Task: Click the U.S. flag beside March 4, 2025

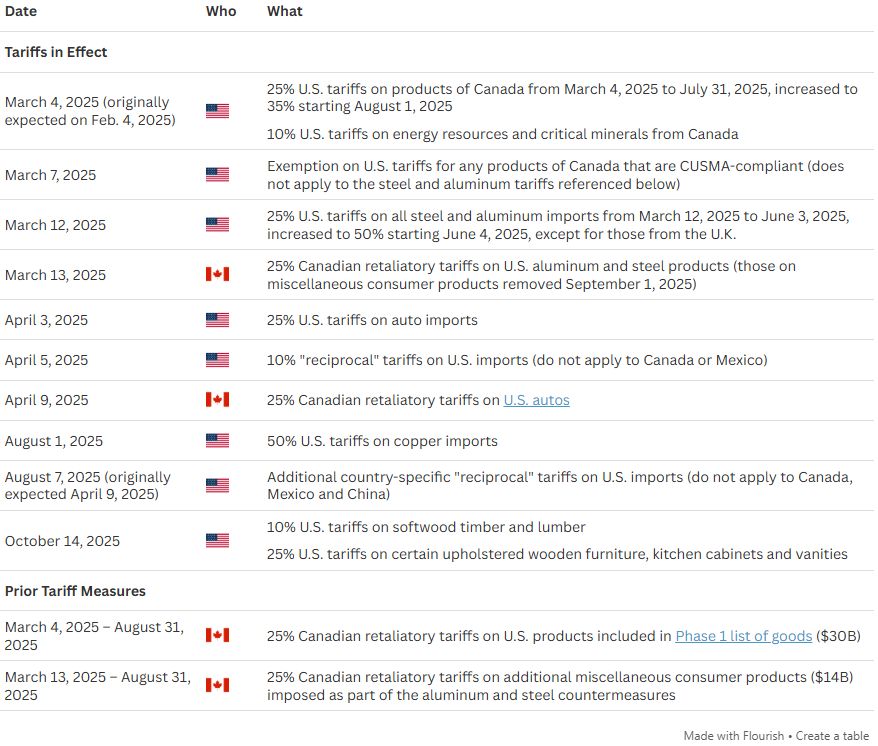Action: click(x=217, y=111)
